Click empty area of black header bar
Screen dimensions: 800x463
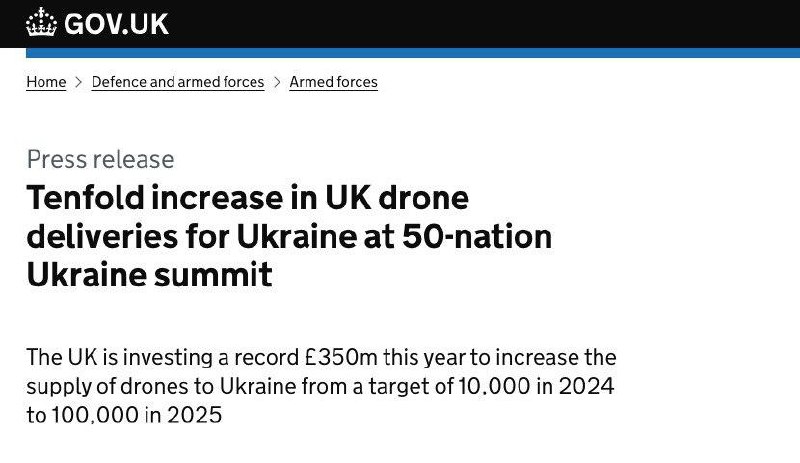(x=500, y=23)
